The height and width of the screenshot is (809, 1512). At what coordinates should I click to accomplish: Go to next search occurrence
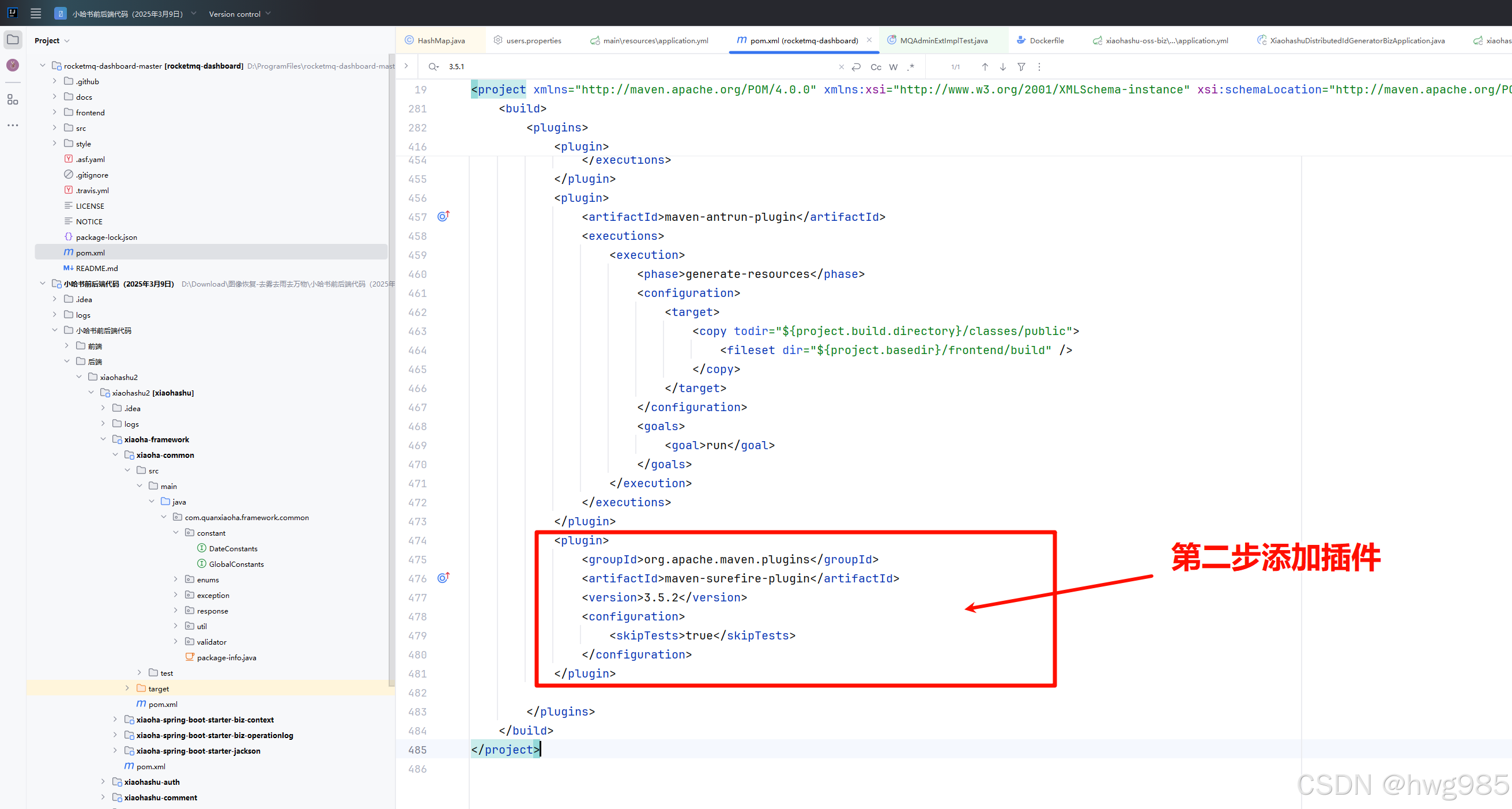coord(1002,67)
